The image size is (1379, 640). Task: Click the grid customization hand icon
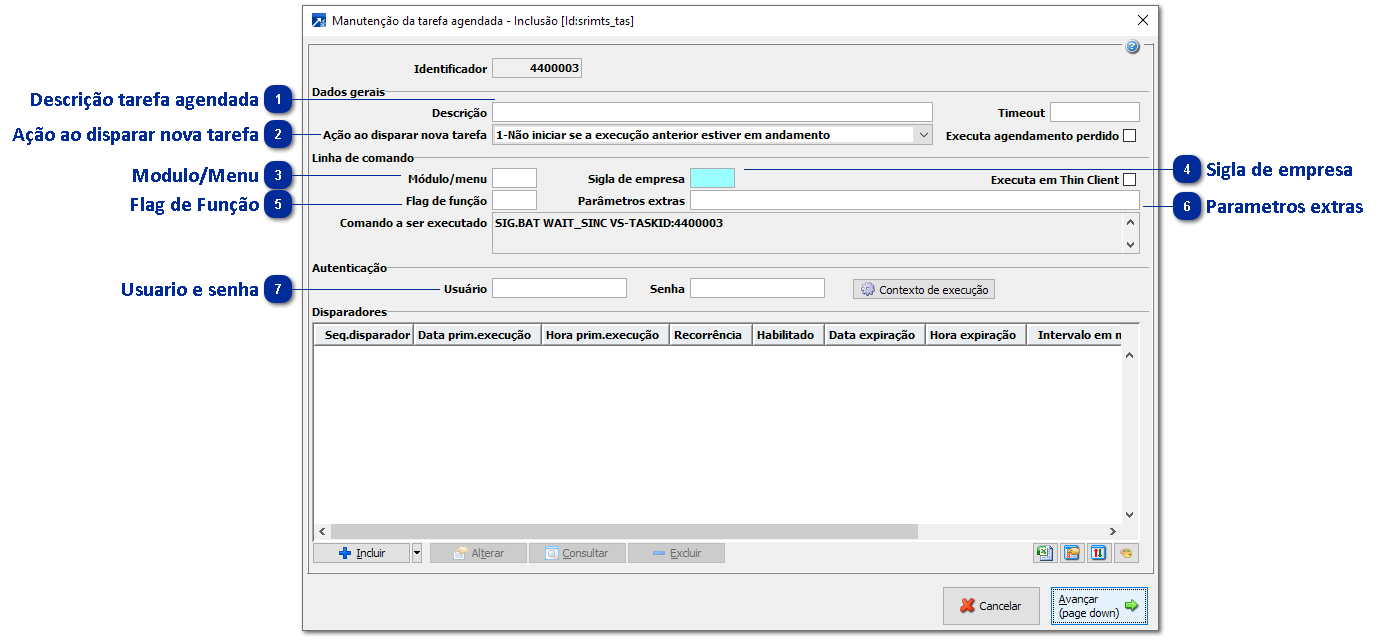click(x=1071, y=553)
